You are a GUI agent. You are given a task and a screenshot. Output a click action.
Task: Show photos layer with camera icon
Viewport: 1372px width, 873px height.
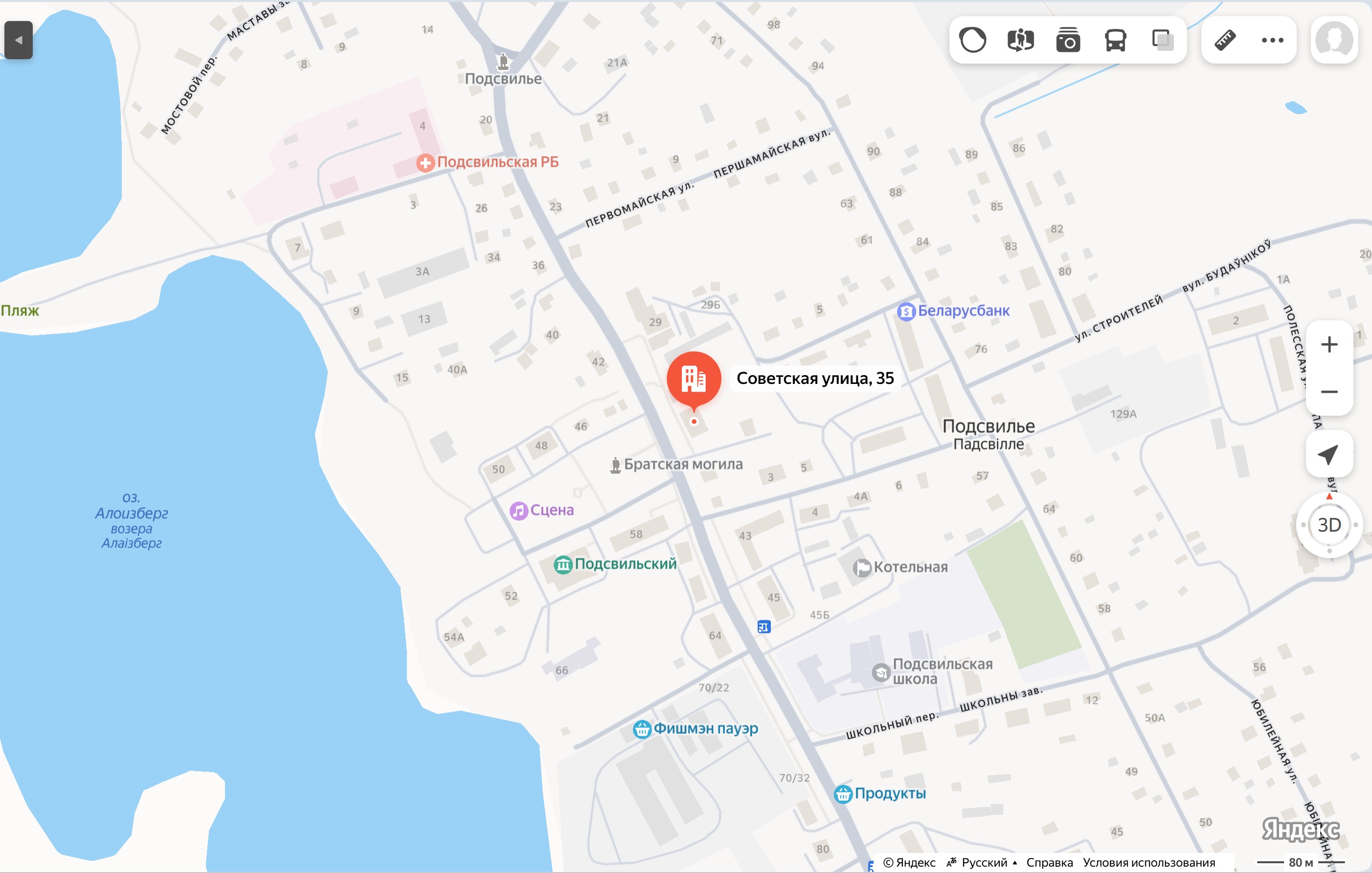tap(1068, 40)
